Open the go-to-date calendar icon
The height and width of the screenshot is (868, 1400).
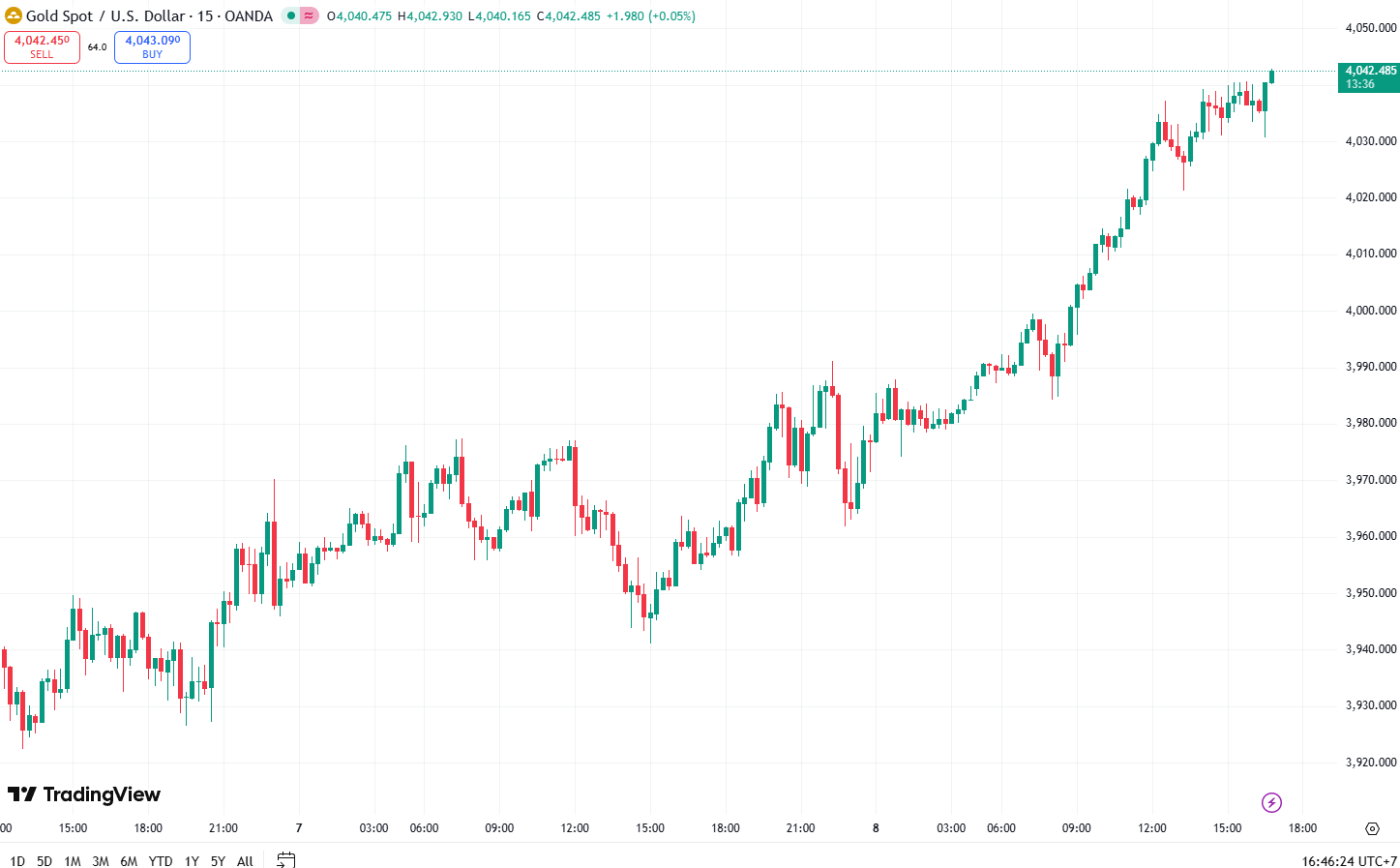(x=285, y=859)
